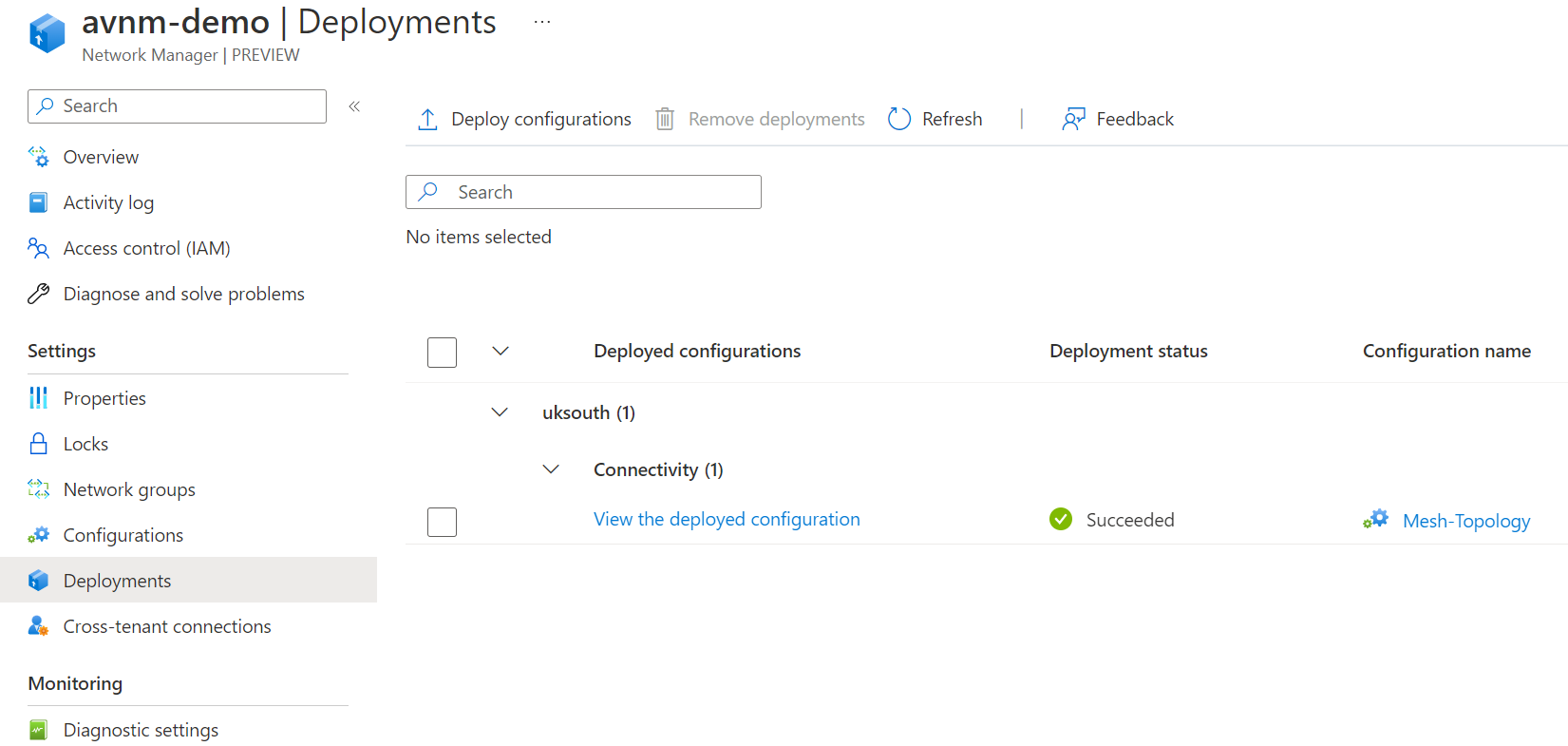Collapse the sidebar menu with double chevron
The image size is (1568, 746).
(354, 106)
